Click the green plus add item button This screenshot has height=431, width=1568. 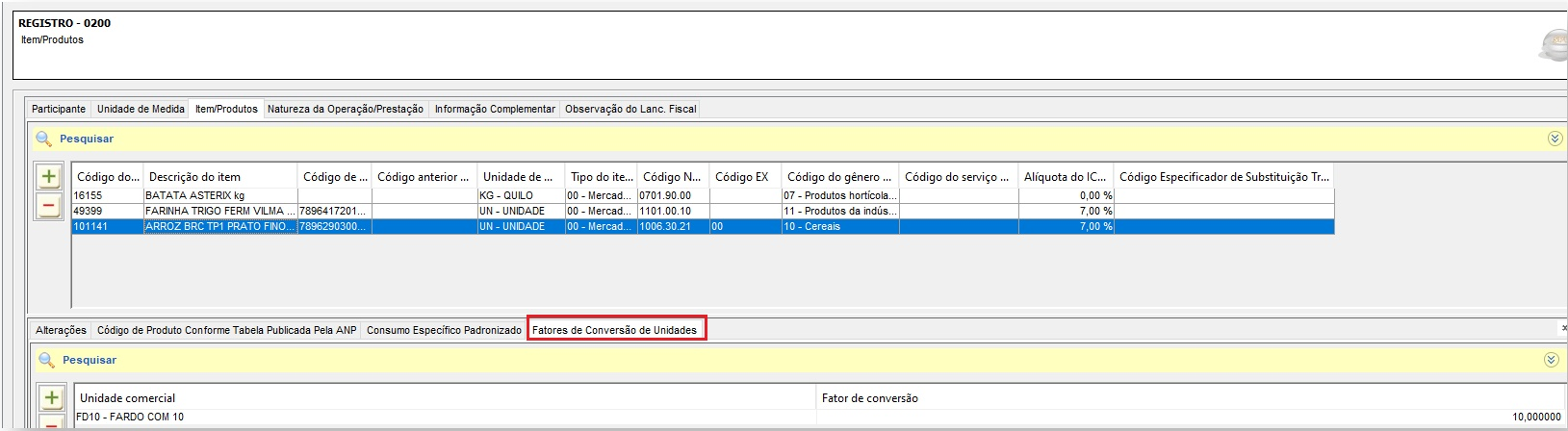coord(49,177)
